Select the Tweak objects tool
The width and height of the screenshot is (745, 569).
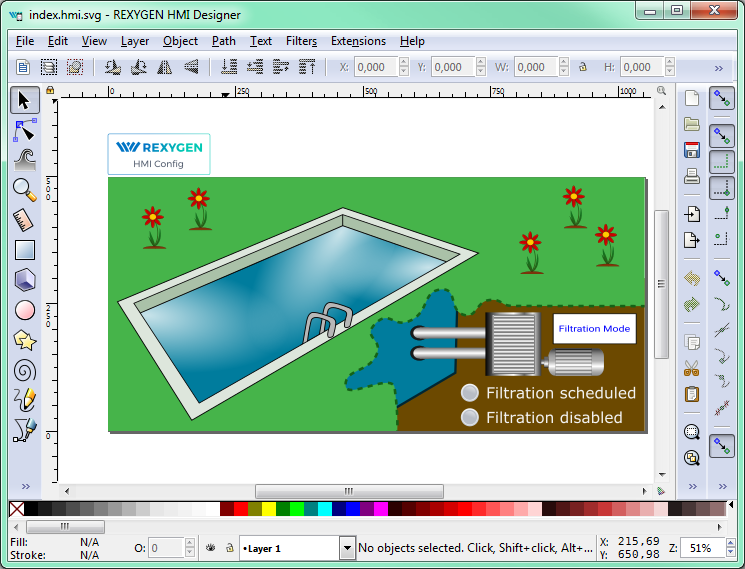(x=25, y=160)
